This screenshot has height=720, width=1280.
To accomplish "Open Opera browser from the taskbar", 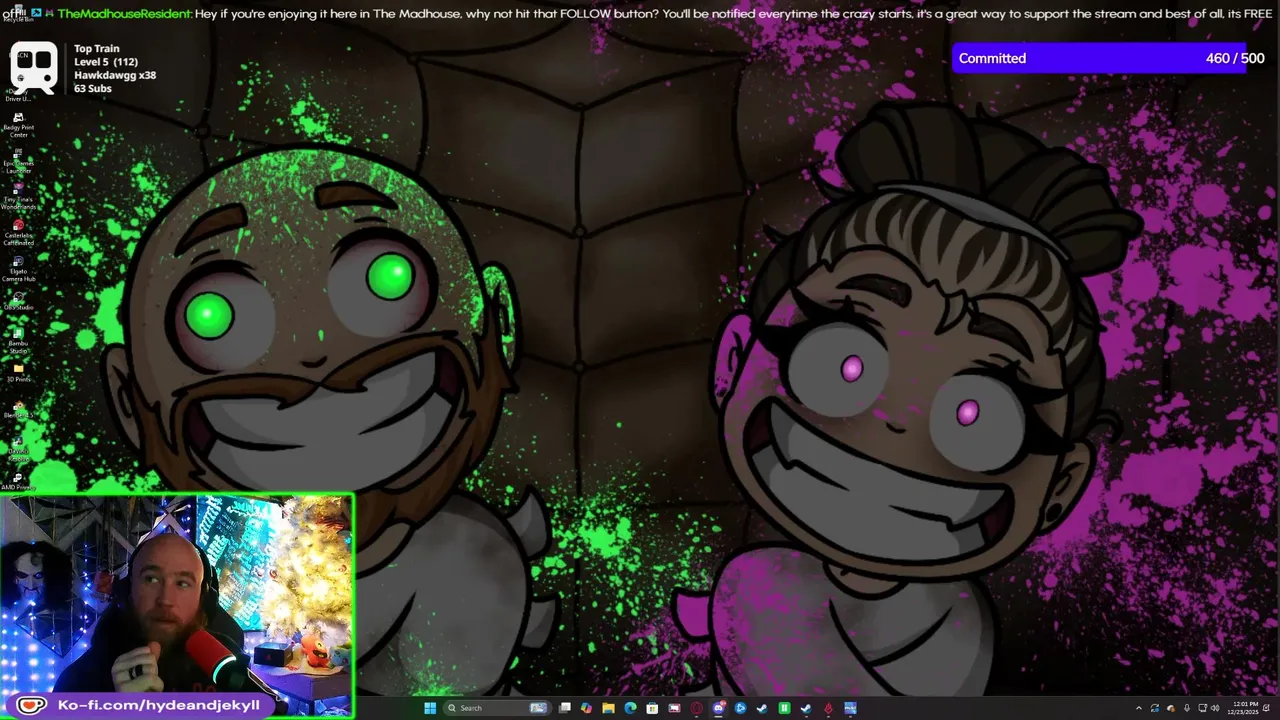I will [696, 708].
